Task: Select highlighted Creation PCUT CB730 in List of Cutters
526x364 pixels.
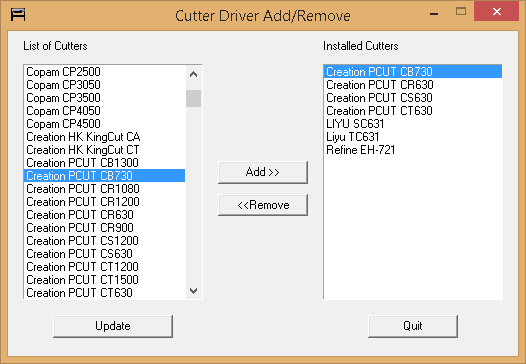Action: pos(104,176)
